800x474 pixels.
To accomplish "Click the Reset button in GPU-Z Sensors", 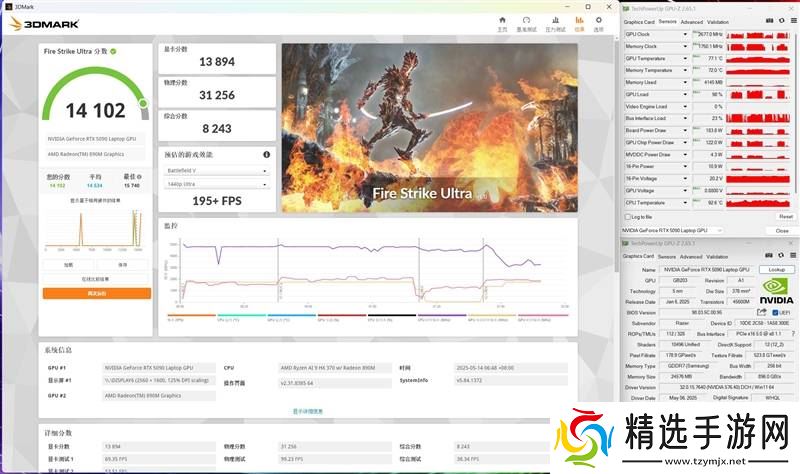I will pyautogui.click(x=785, y=216).
